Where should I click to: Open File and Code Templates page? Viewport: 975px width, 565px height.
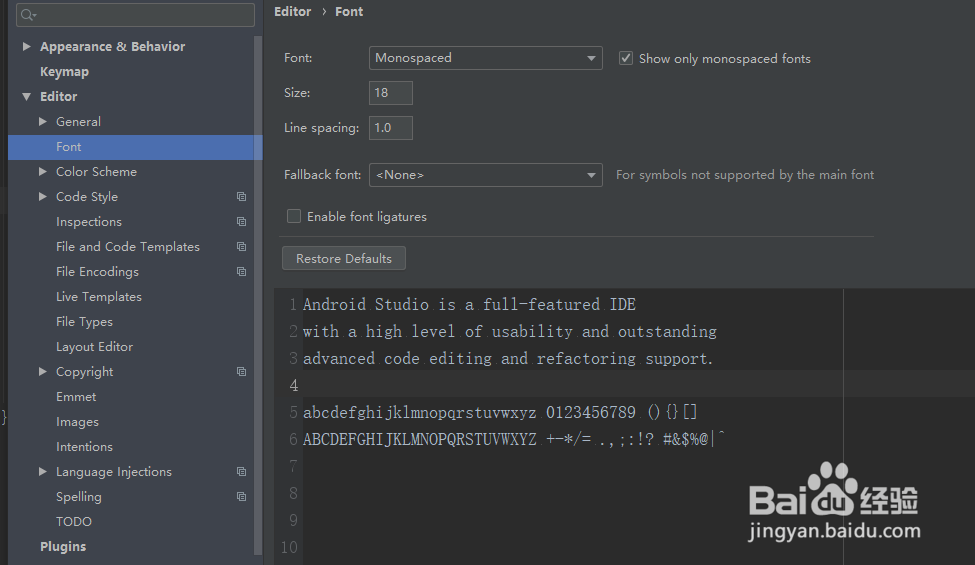coord(127,247)
